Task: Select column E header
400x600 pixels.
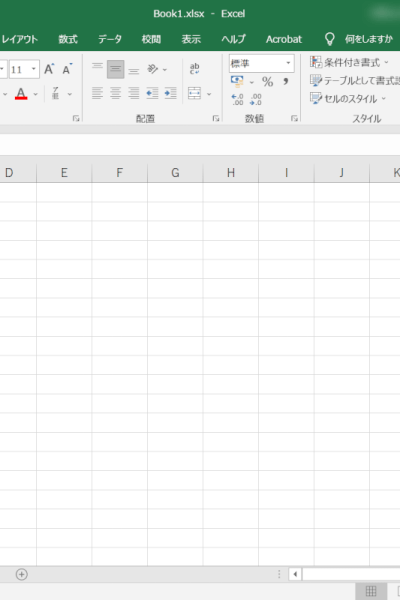Action: pos(64,173)
